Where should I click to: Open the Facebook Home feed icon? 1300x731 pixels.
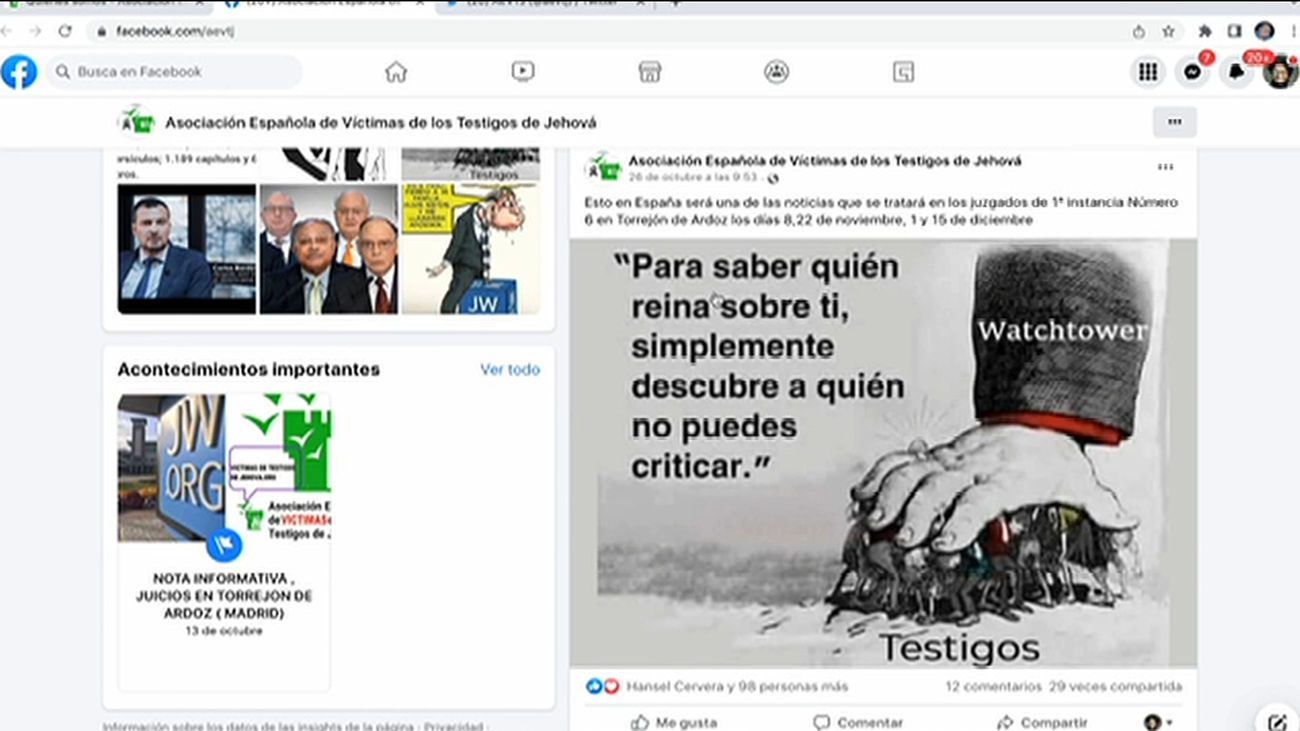pos(396,72)
